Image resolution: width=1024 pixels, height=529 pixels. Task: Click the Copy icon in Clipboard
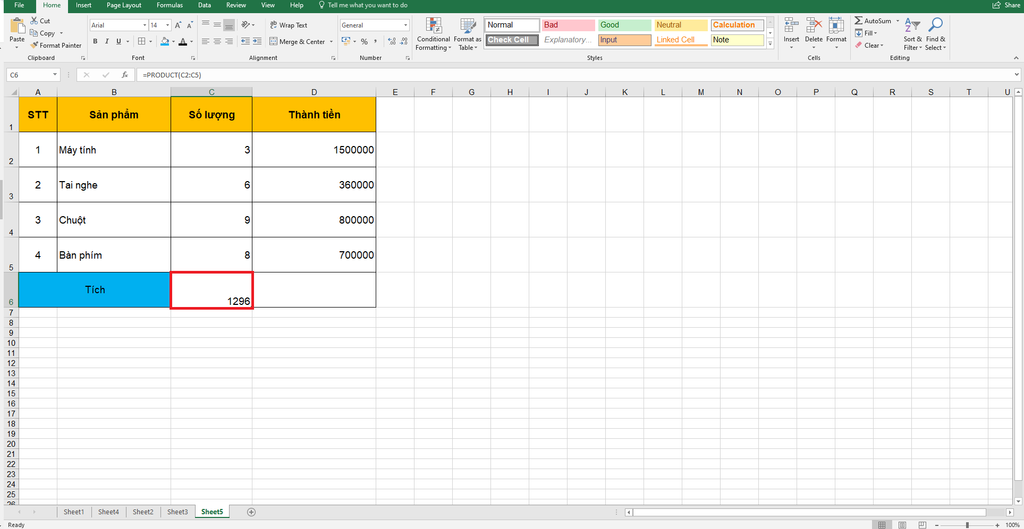point(34,33)
